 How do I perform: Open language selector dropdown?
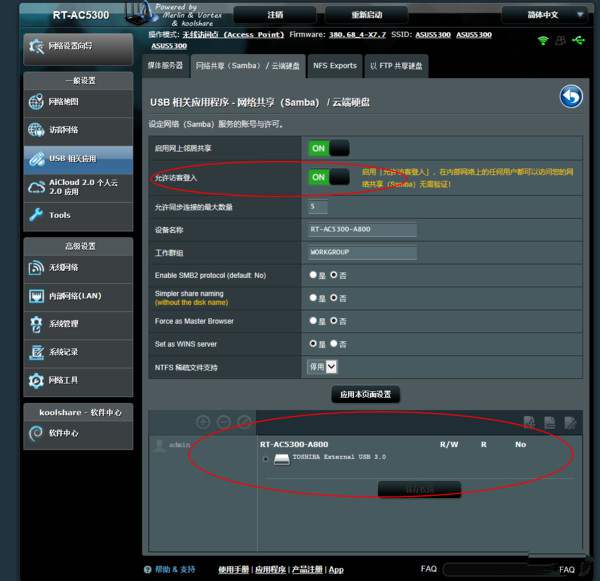[547, 15]
